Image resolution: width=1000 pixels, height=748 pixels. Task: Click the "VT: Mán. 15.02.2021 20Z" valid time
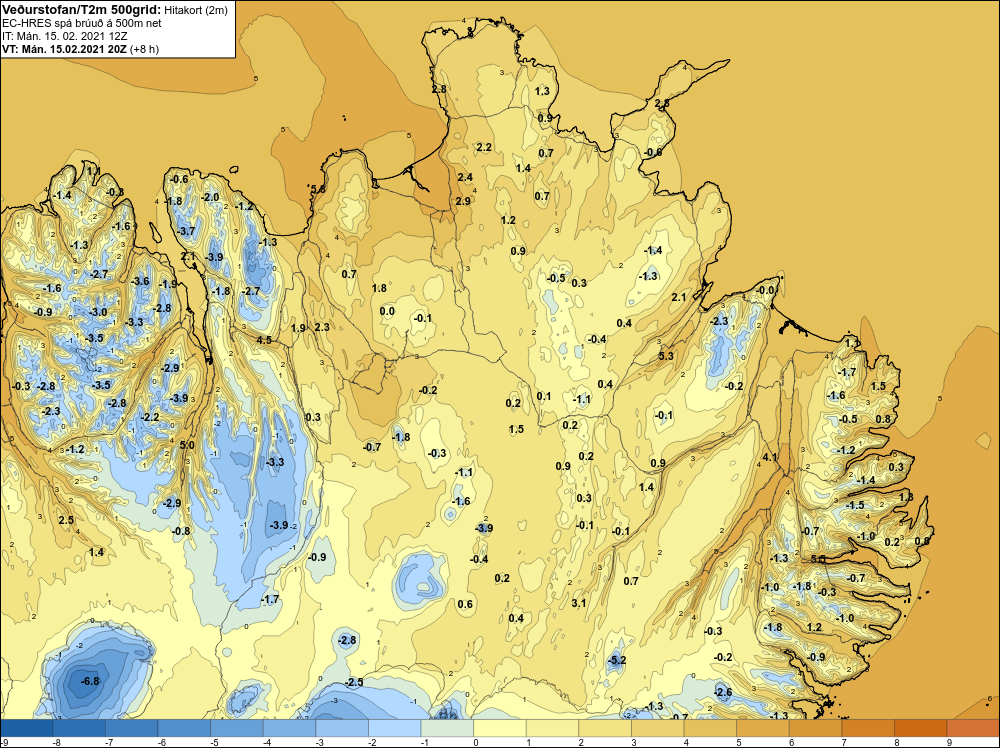click(64, 49)
